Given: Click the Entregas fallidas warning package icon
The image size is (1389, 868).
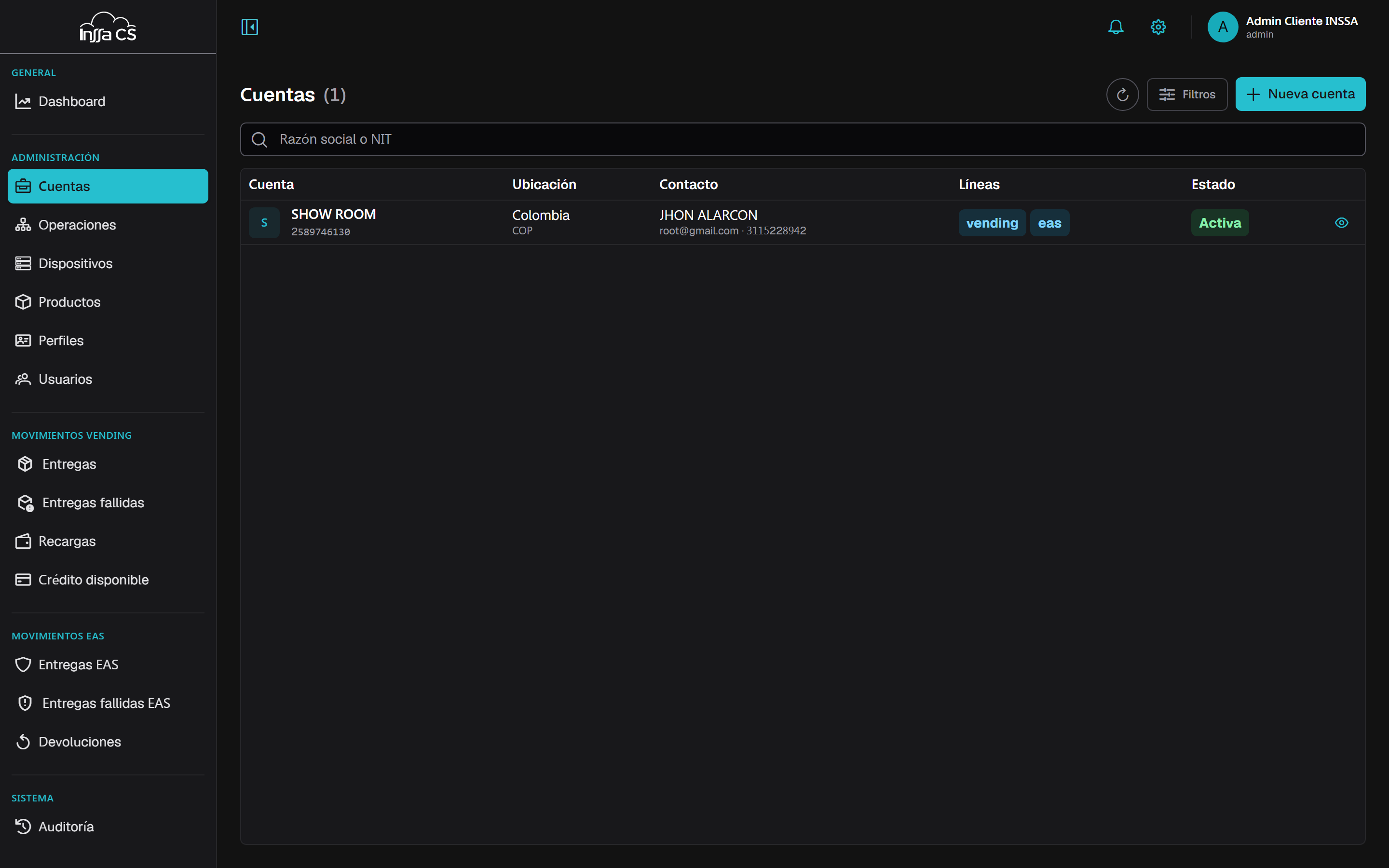Looking at the screenshot, I should click(25, 503).
